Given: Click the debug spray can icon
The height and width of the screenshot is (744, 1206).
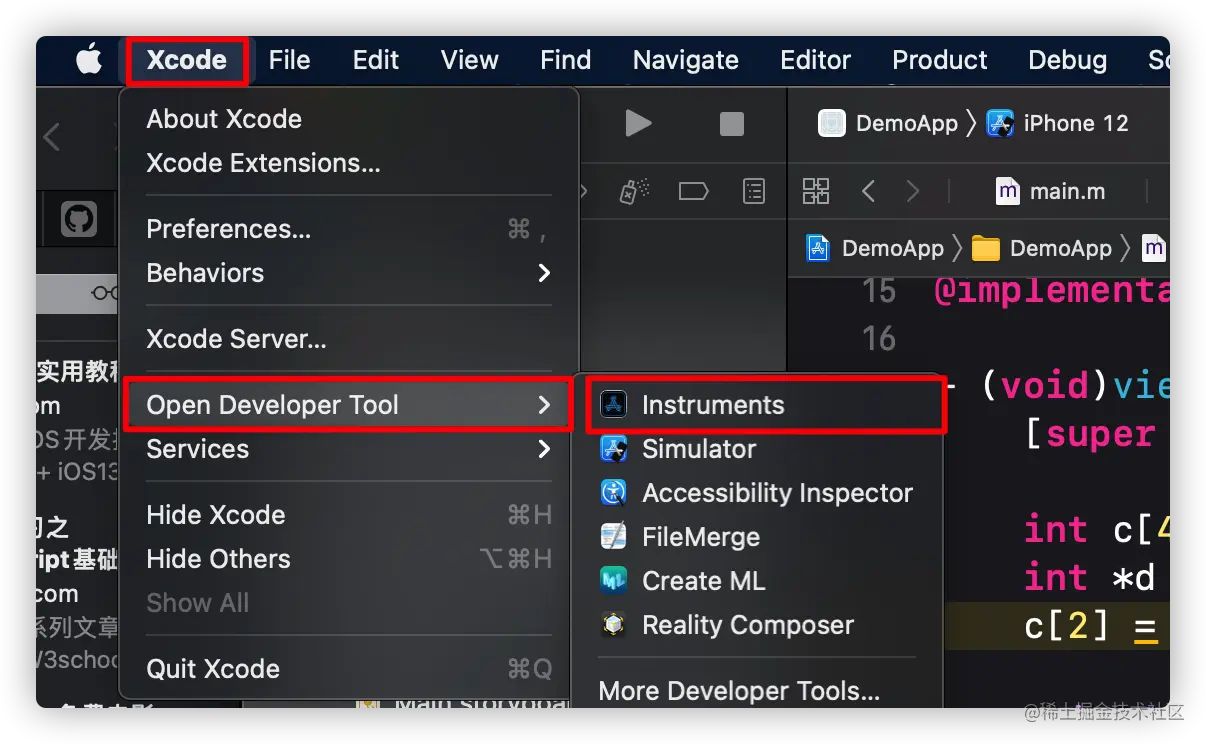Looking at the screenshot, I should click(634, 191).
